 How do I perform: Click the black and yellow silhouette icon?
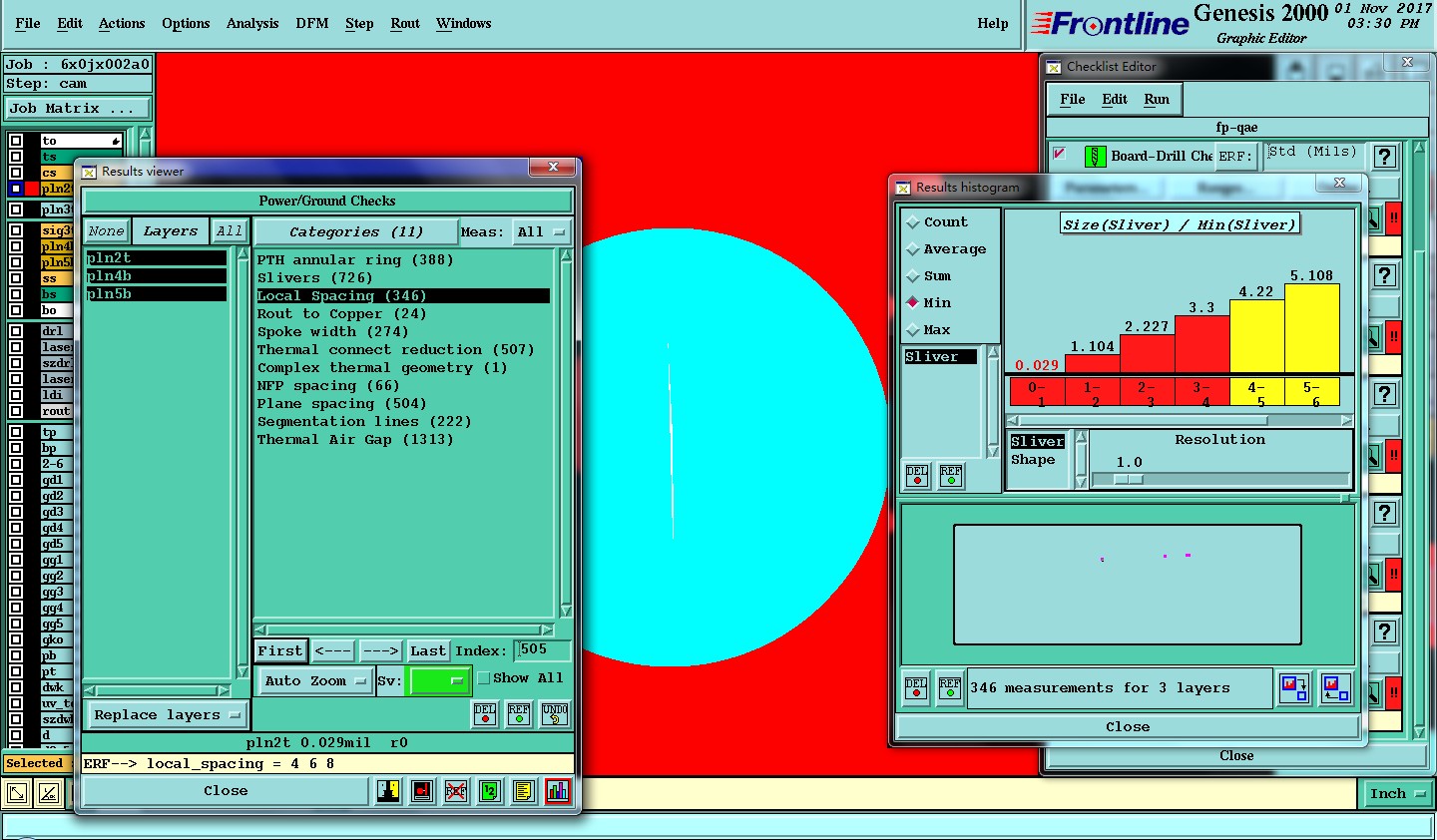click(x=388, y=791)
